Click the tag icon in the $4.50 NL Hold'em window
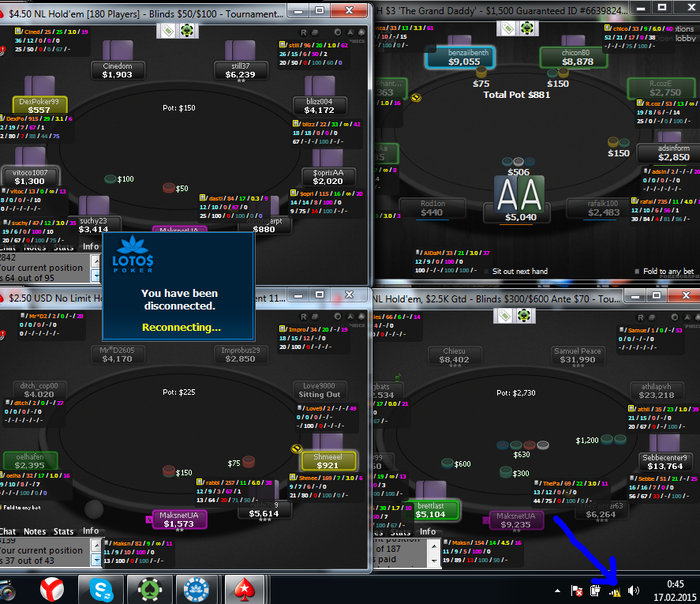This screenshot has width=700, height=604. tap(167, 30)
